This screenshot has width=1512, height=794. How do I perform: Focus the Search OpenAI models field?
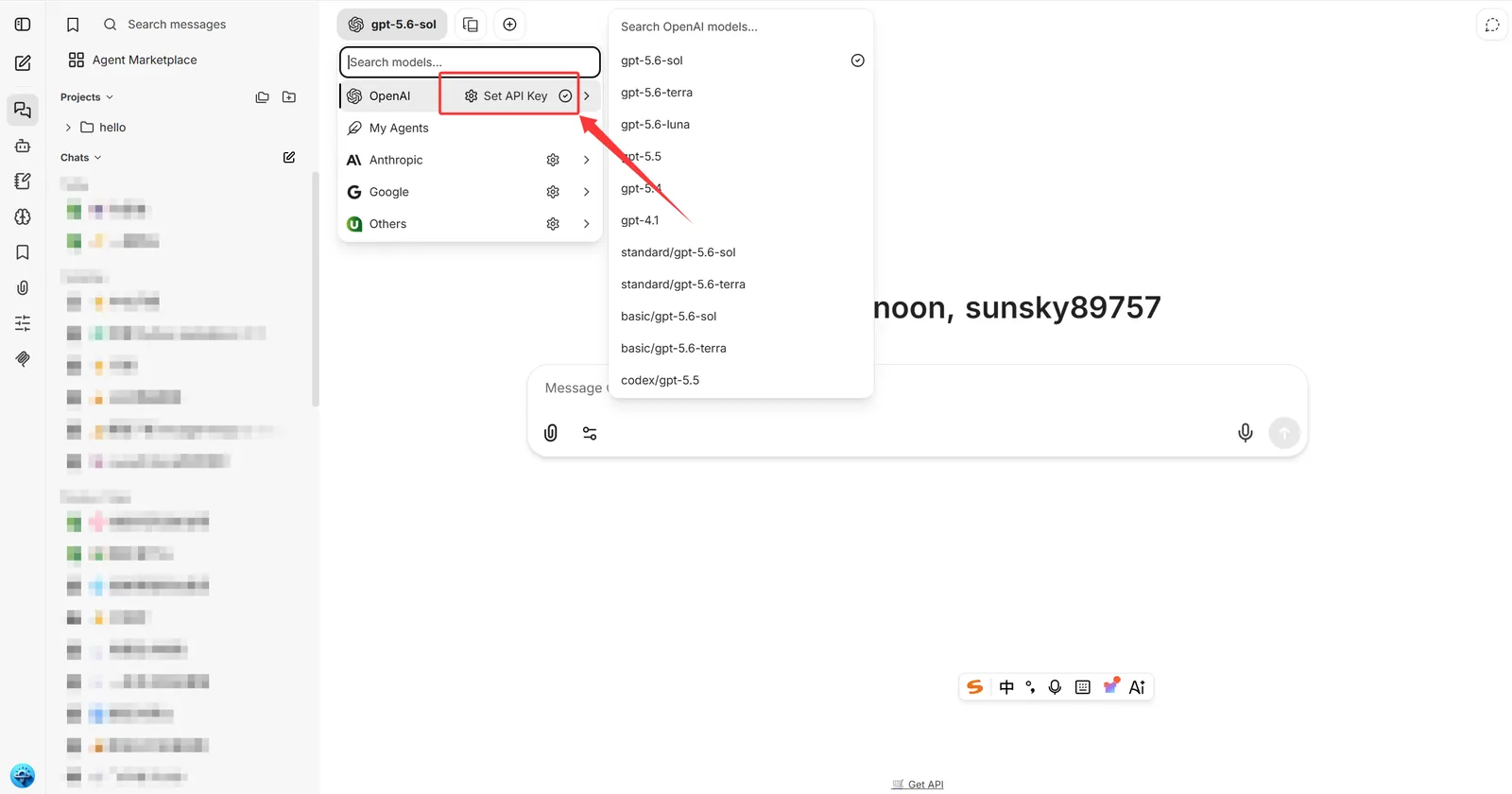coord(741,26)
